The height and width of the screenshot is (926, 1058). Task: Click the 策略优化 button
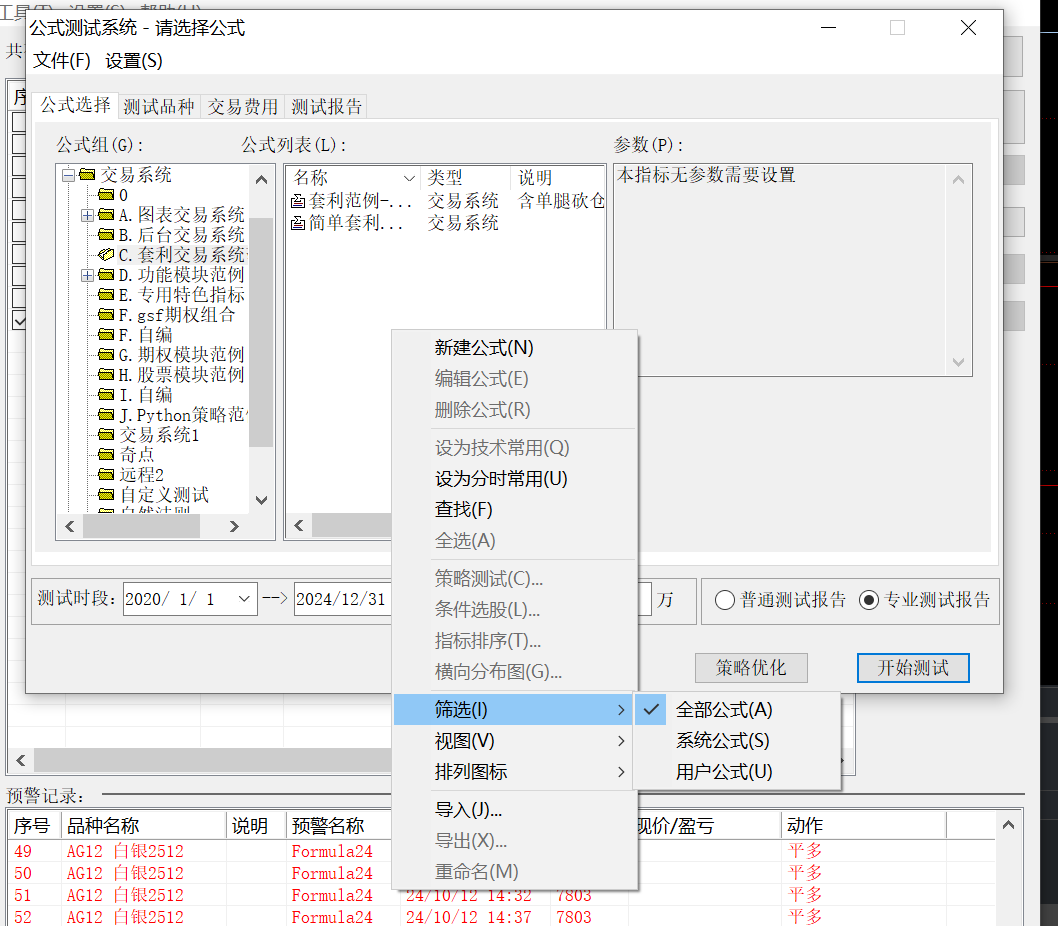pos(751,668)
